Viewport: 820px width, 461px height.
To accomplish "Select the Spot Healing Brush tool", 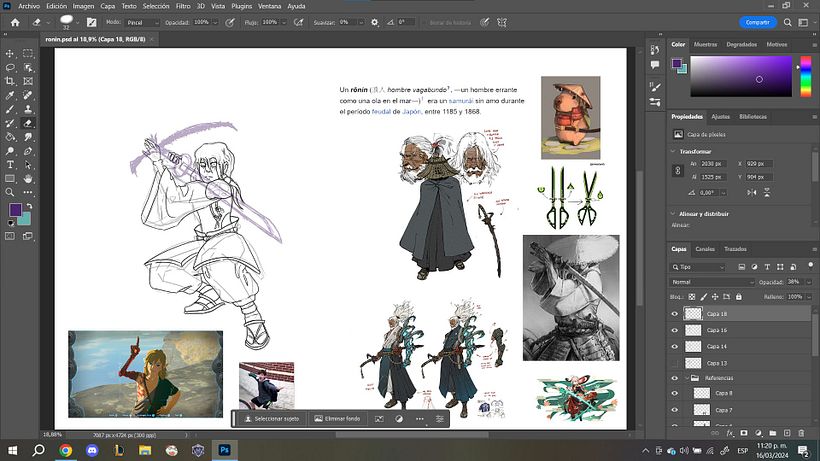I will tap(28, 95).
